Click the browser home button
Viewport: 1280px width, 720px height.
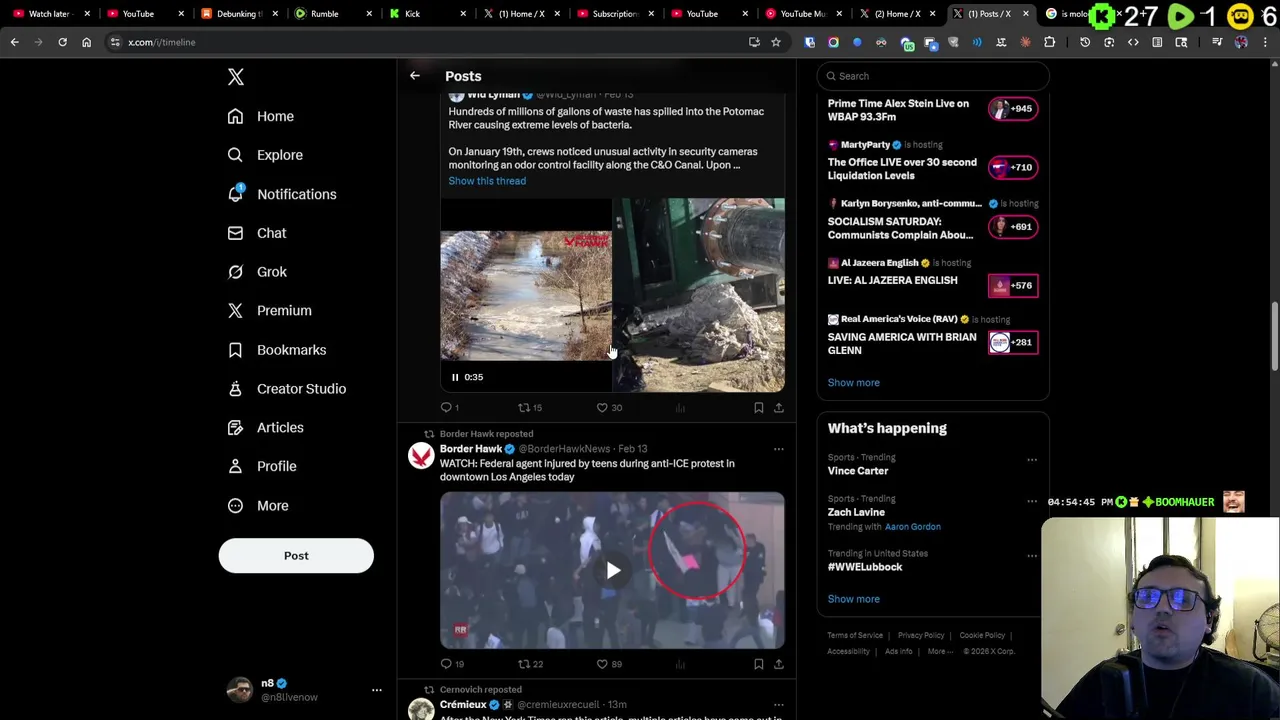86,42
